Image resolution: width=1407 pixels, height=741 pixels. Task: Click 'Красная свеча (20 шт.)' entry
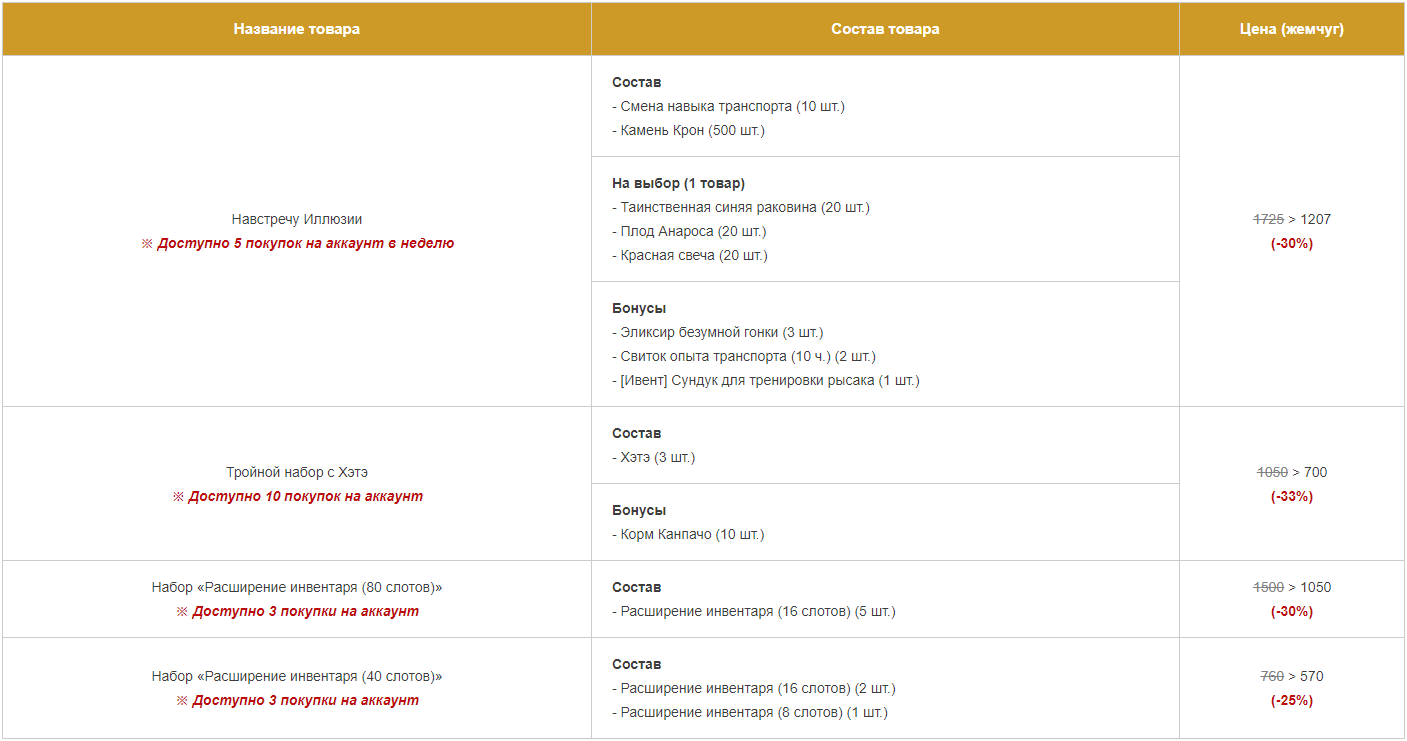689,255
